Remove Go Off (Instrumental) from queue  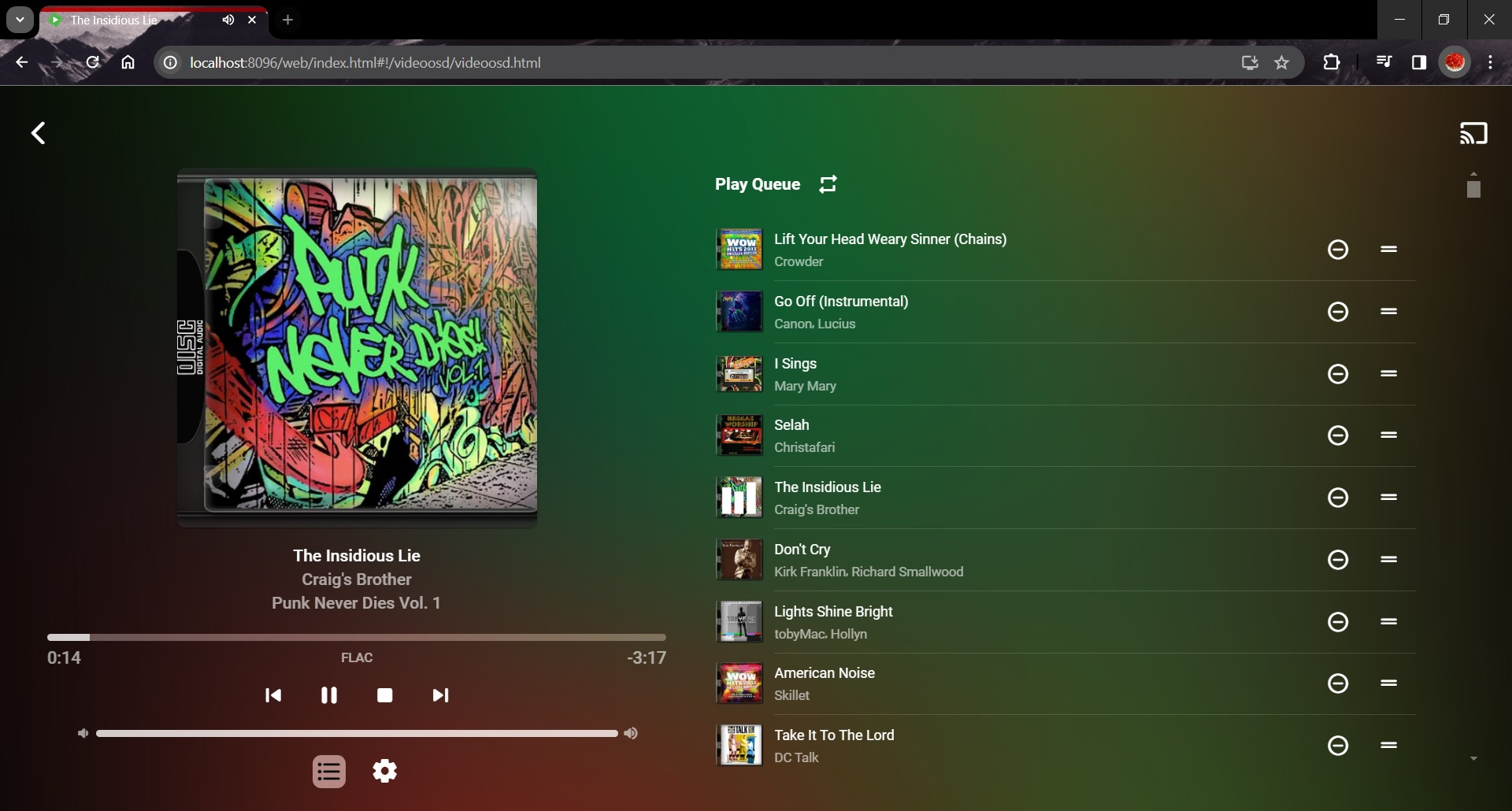(x=1338, y=312)
